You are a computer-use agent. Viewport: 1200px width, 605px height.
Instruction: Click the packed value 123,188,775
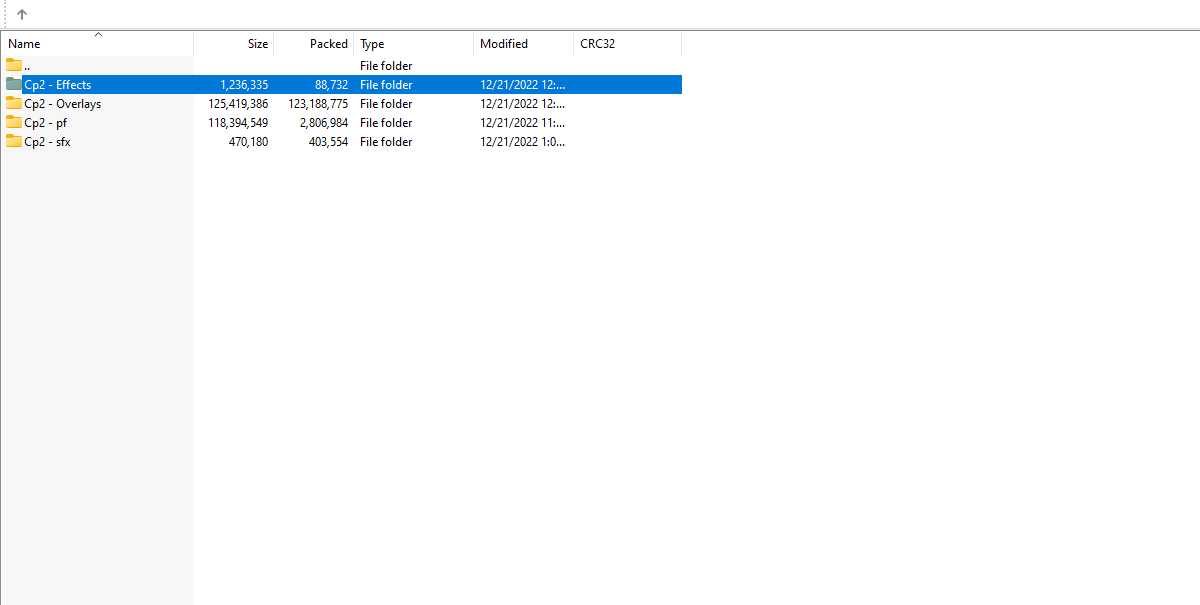[x=318, y=104]
